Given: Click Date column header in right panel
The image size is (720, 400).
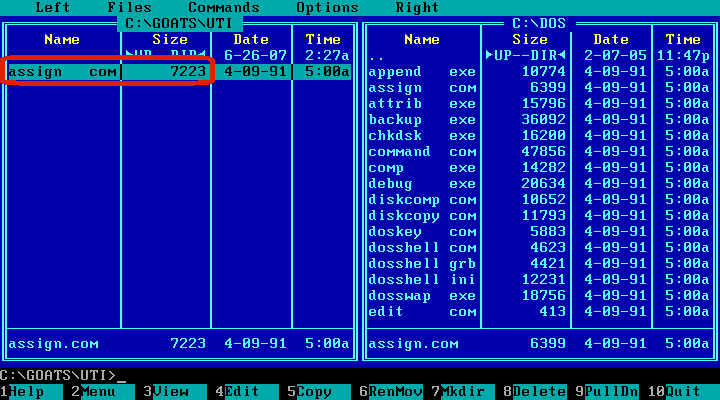Looking at the screenshot, I should [611, 39].
